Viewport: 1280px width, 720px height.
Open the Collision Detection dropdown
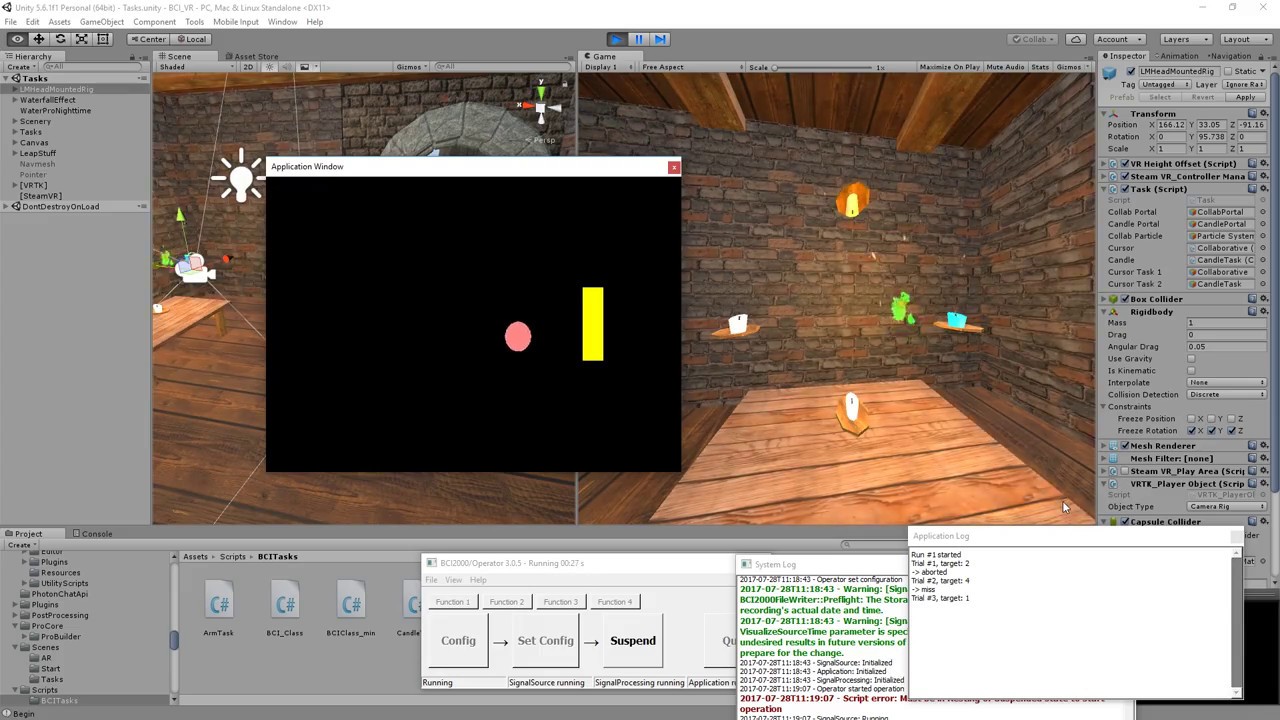click(1227, 394)
